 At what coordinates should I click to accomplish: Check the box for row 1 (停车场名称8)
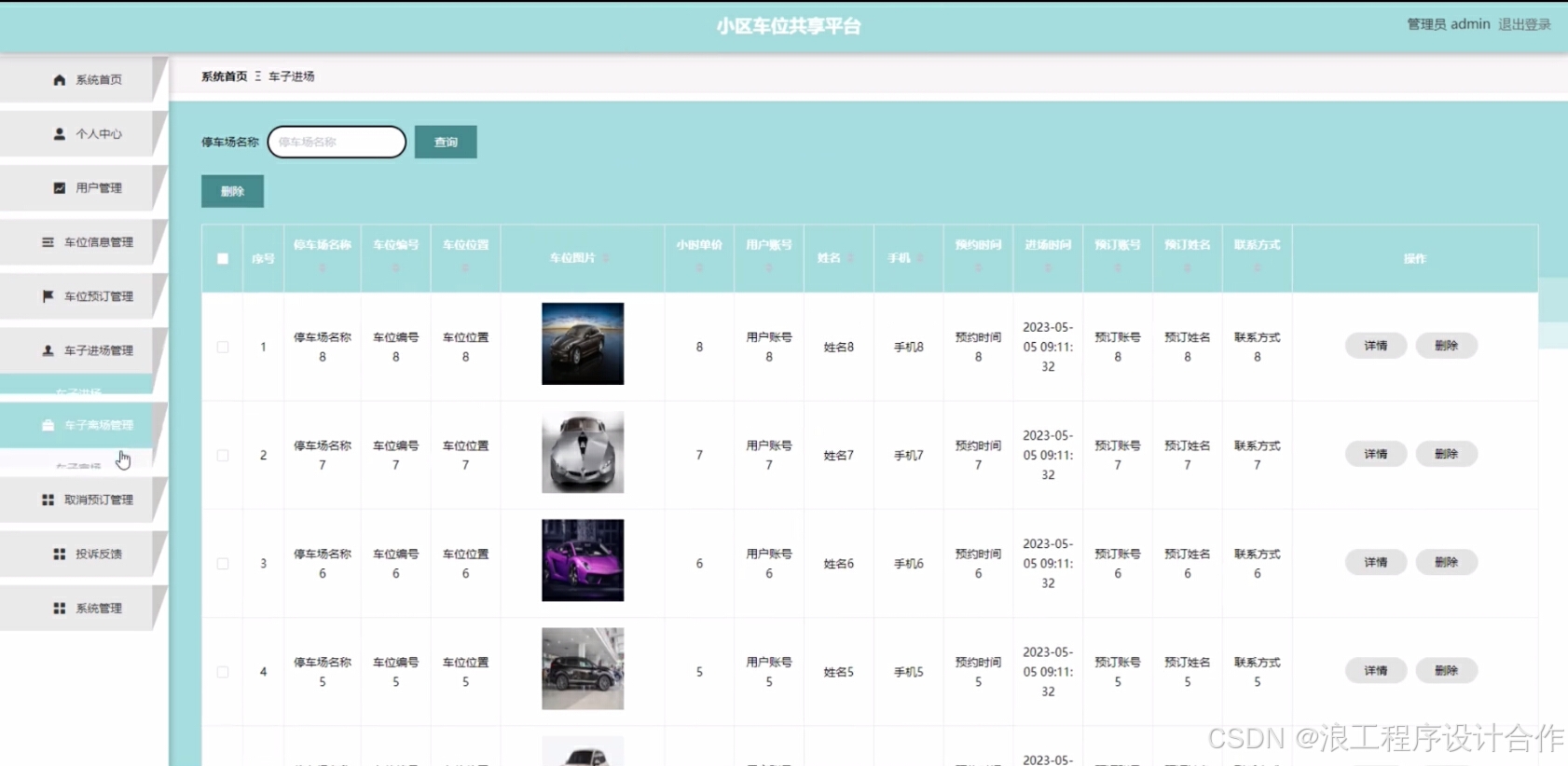point(223,347)
